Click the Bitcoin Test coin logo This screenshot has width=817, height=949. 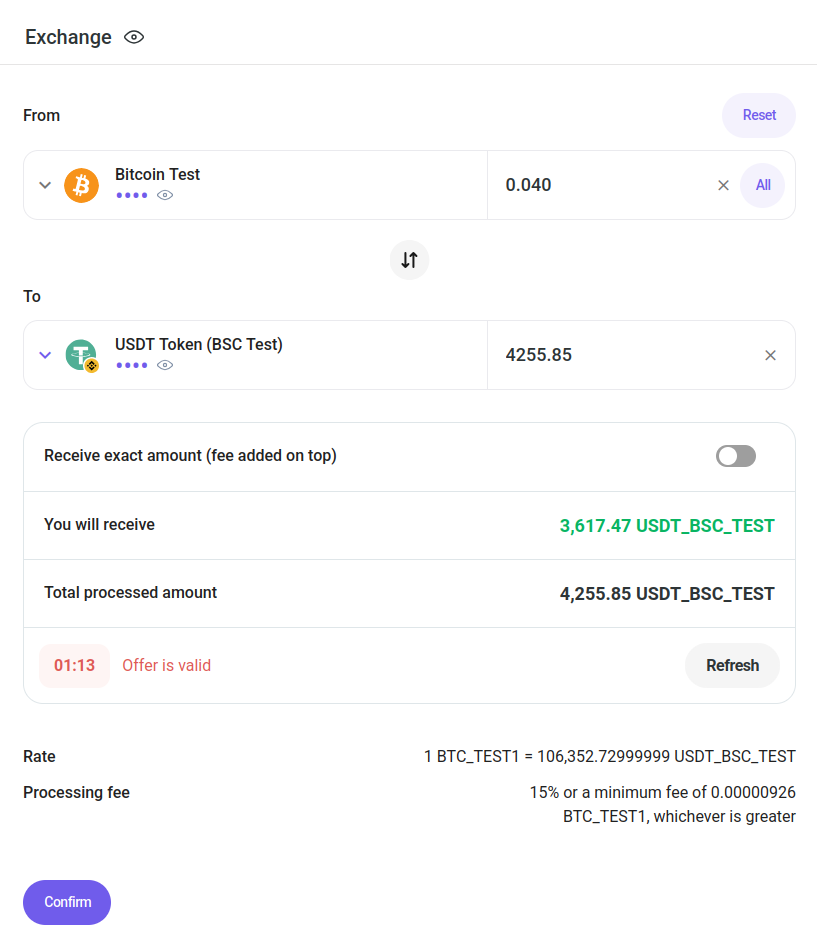pyautogui.click(x=81, y=185)
